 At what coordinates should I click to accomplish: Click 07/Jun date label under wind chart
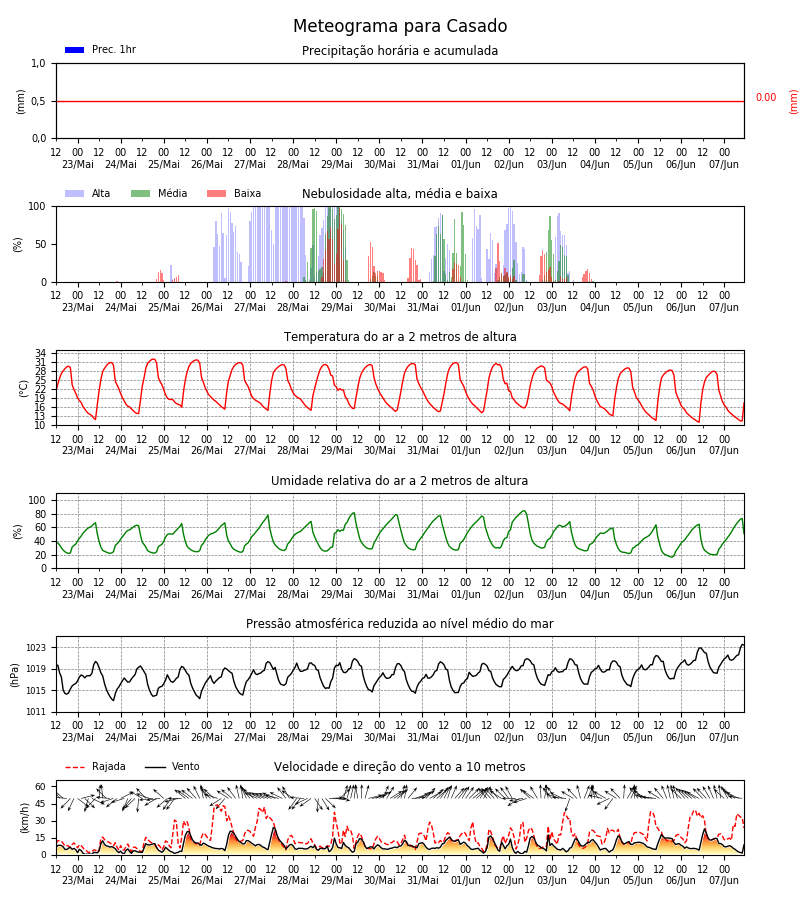(724, 880)
